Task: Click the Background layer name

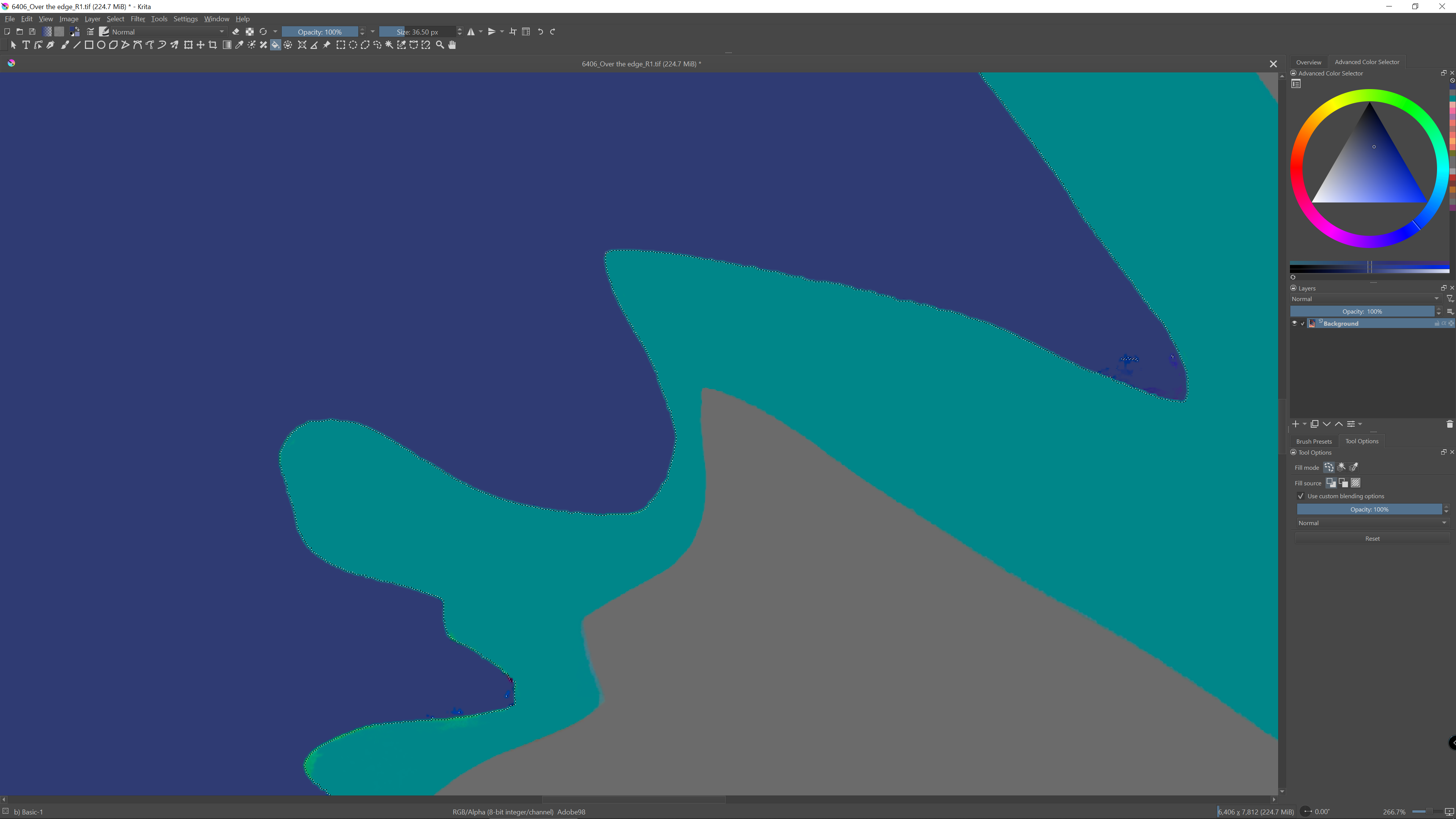Action: pos(1341,323)
